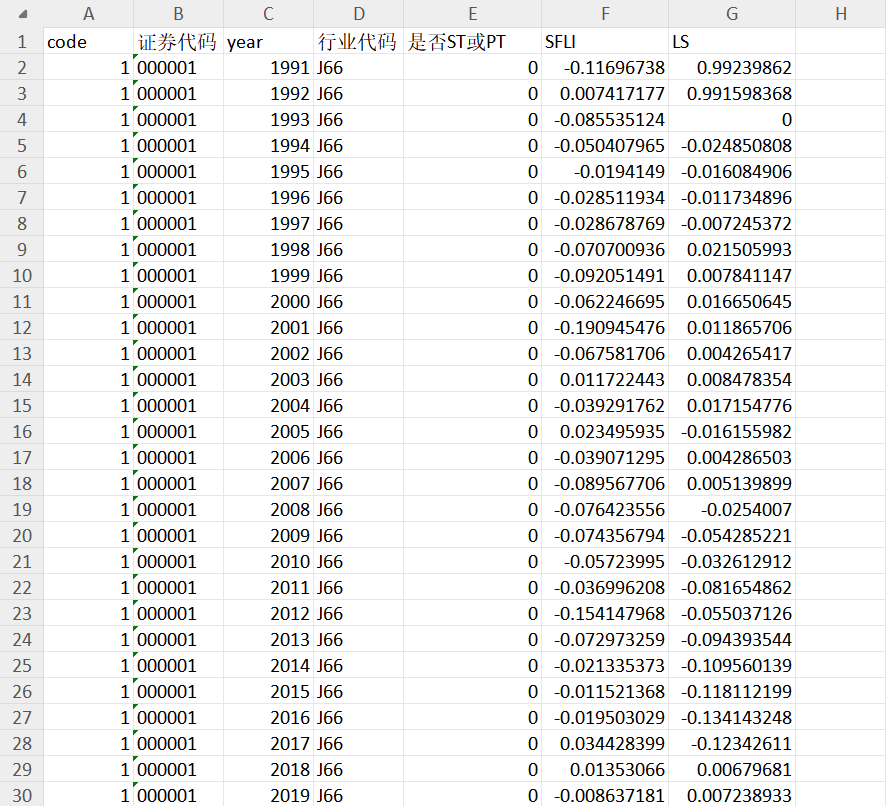Click the 是否ST或PT header cell

pyautogui.click(x=472, y=42)
